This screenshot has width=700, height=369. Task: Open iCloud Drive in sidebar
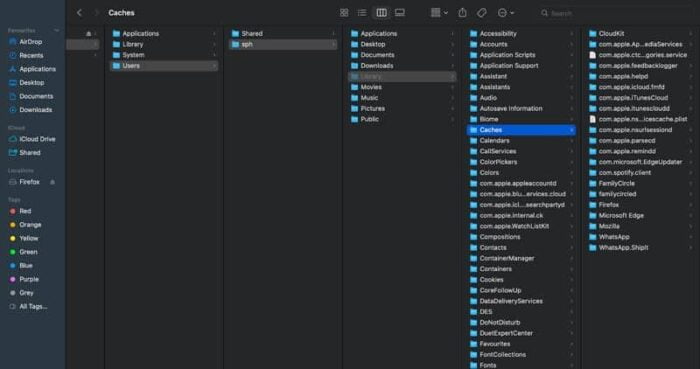coord(37,139)
